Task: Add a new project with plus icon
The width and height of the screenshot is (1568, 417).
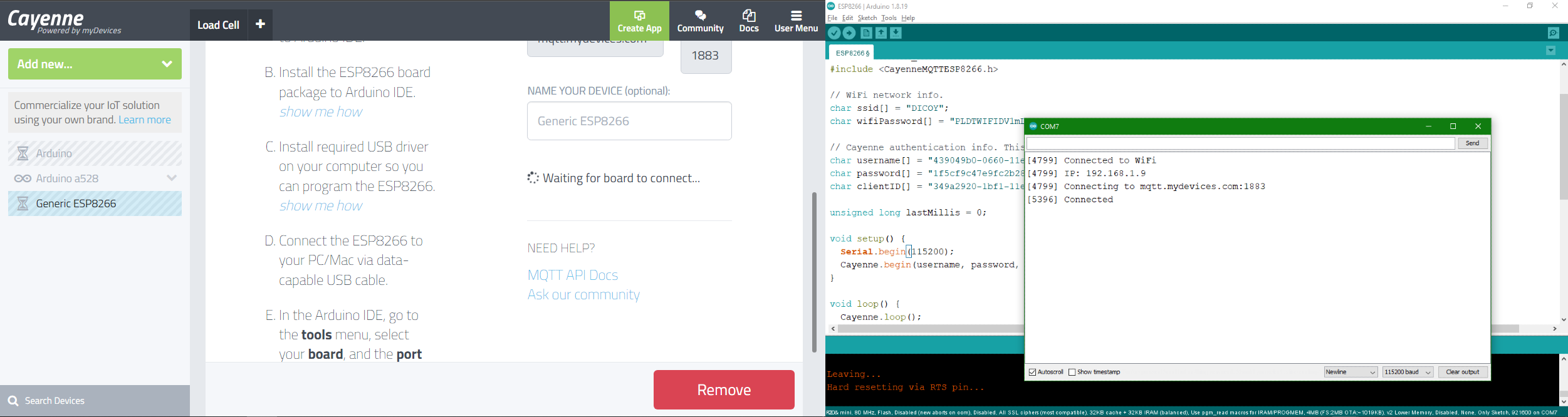Action: (260, 24)
